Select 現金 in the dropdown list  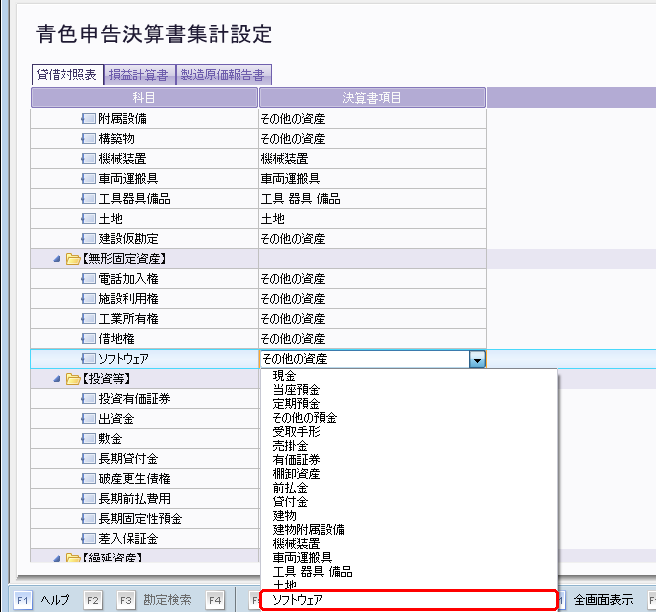click(x=284, y=375)
